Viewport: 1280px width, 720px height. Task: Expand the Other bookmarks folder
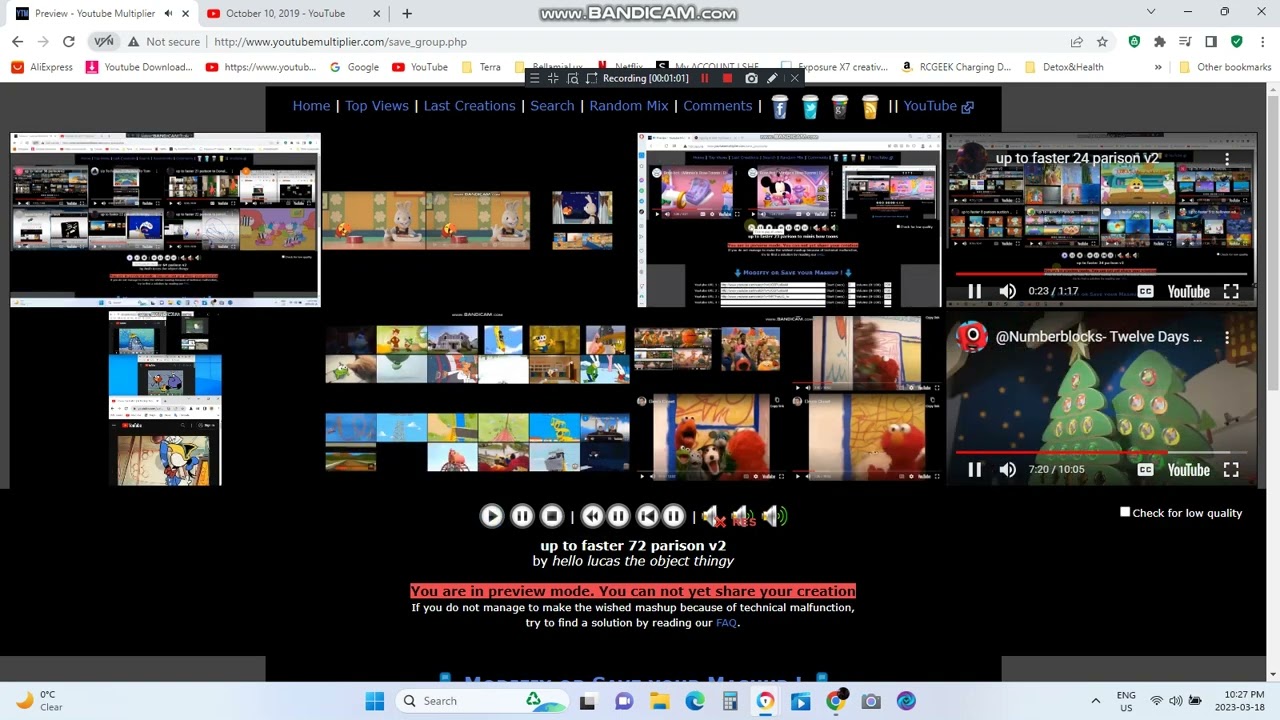pos(1225,67)
